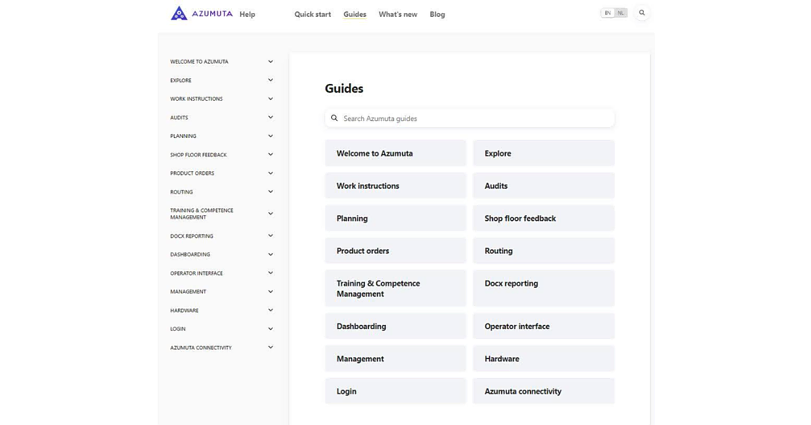
Task: Expand Product Orders sidebar chevron
Action: (271, 173)
